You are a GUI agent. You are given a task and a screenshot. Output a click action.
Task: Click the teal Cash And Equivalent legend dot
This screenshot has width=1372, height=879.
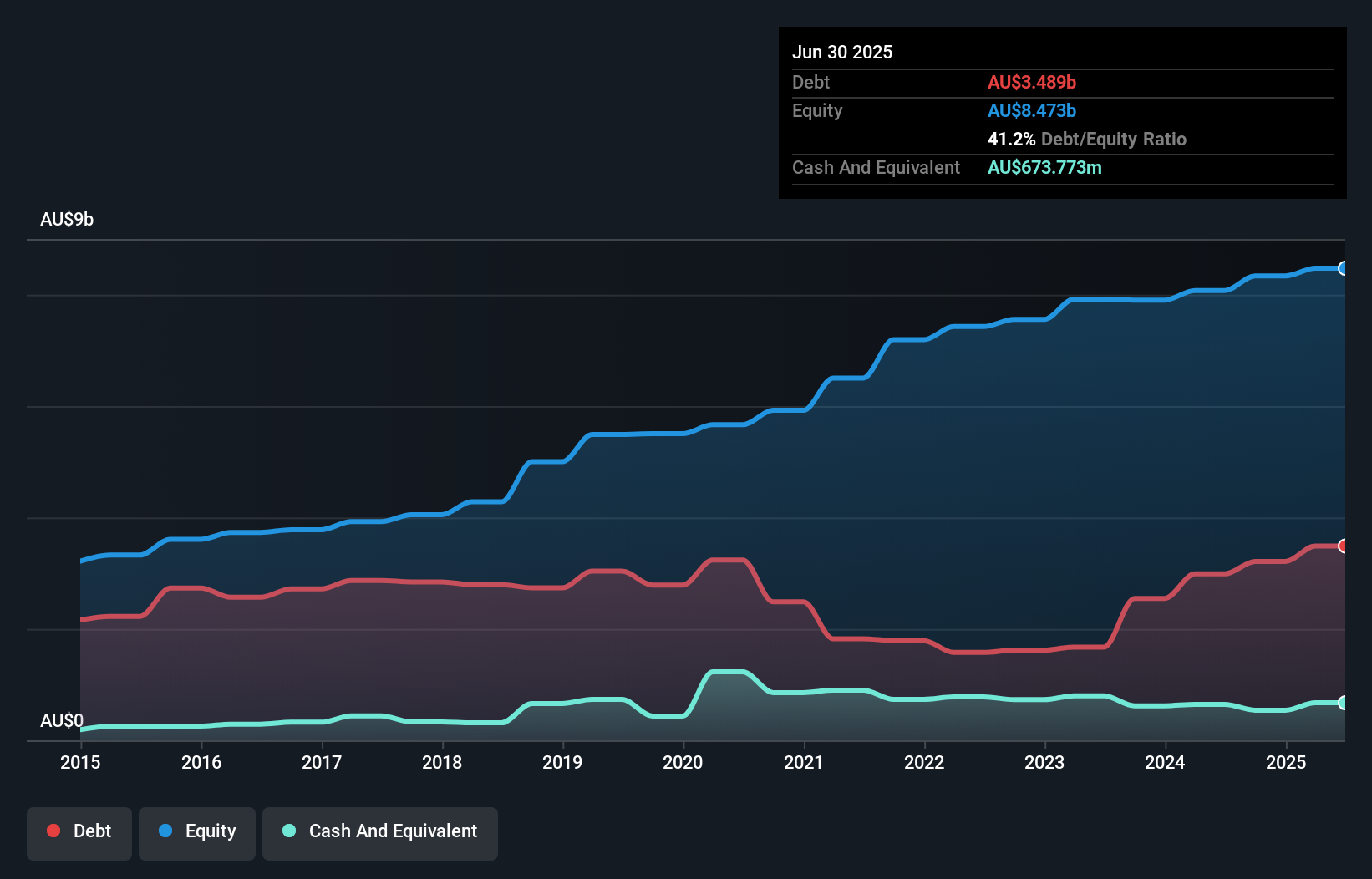(288, 831)
